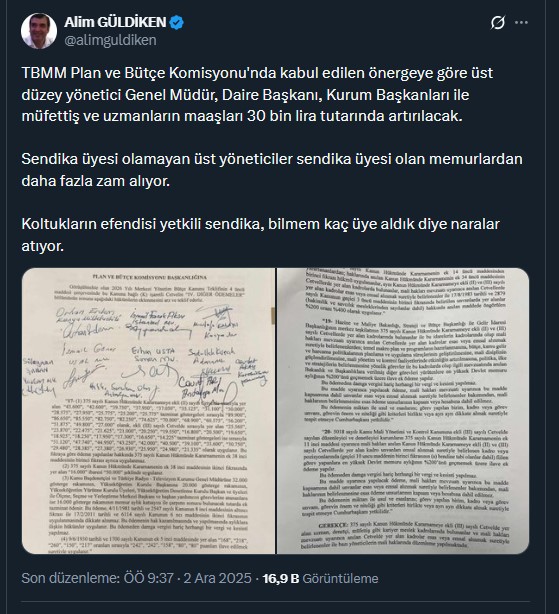Open the right document page photo
559x614 pixels.
[x=403, y=411]
